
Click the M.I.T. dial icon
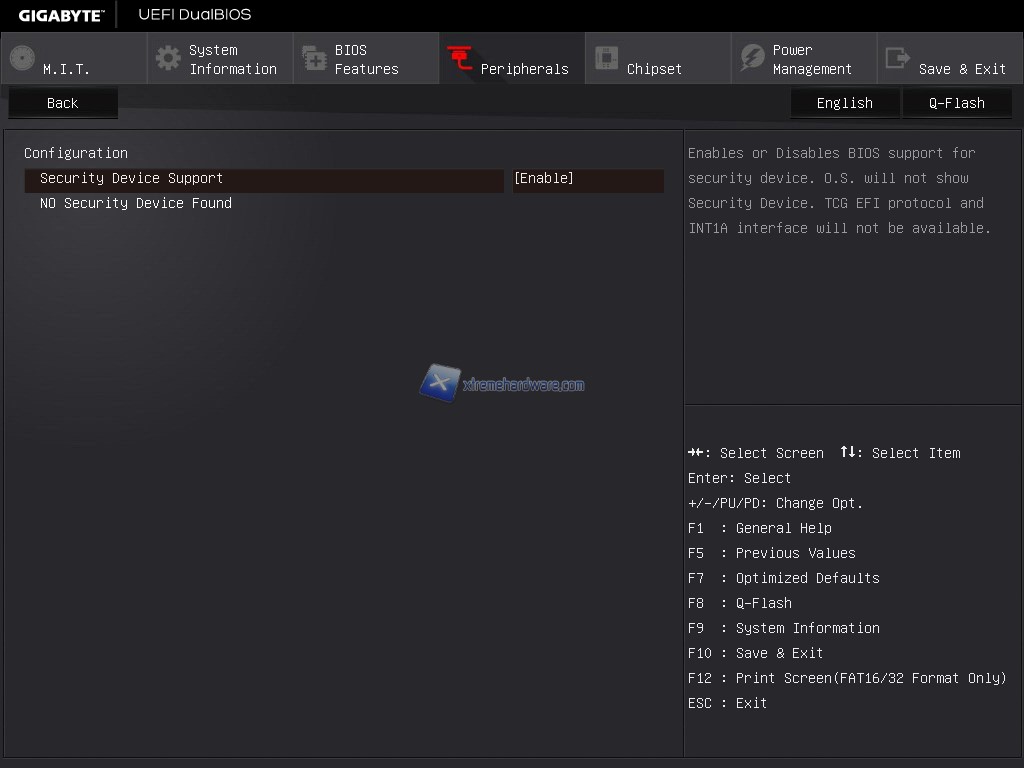coord(22,58)
